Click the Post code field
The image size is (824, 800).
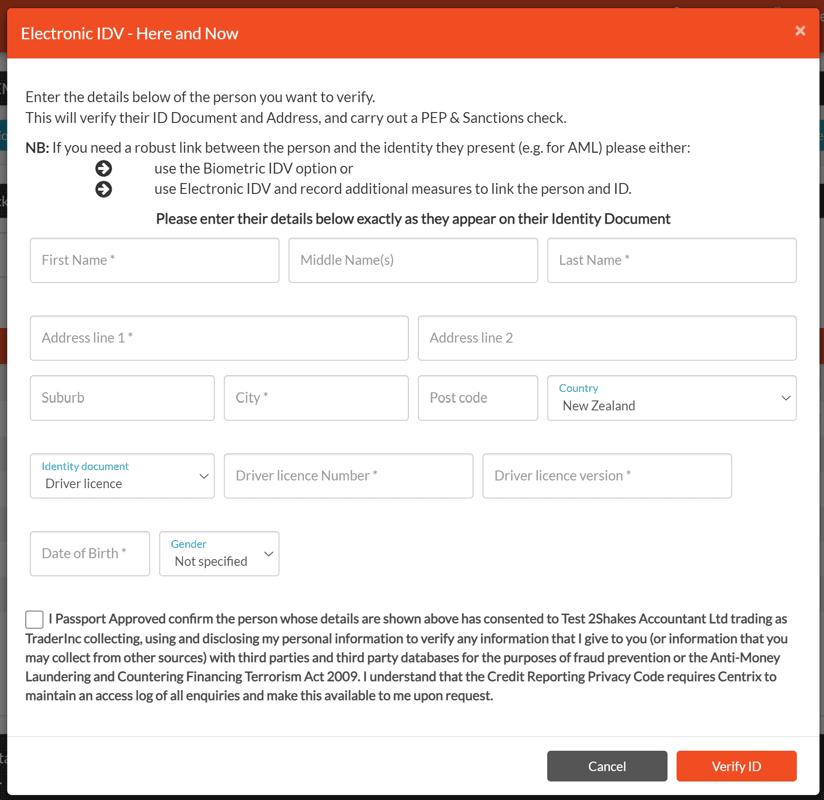pyautogui.click(x=477, y=398)
